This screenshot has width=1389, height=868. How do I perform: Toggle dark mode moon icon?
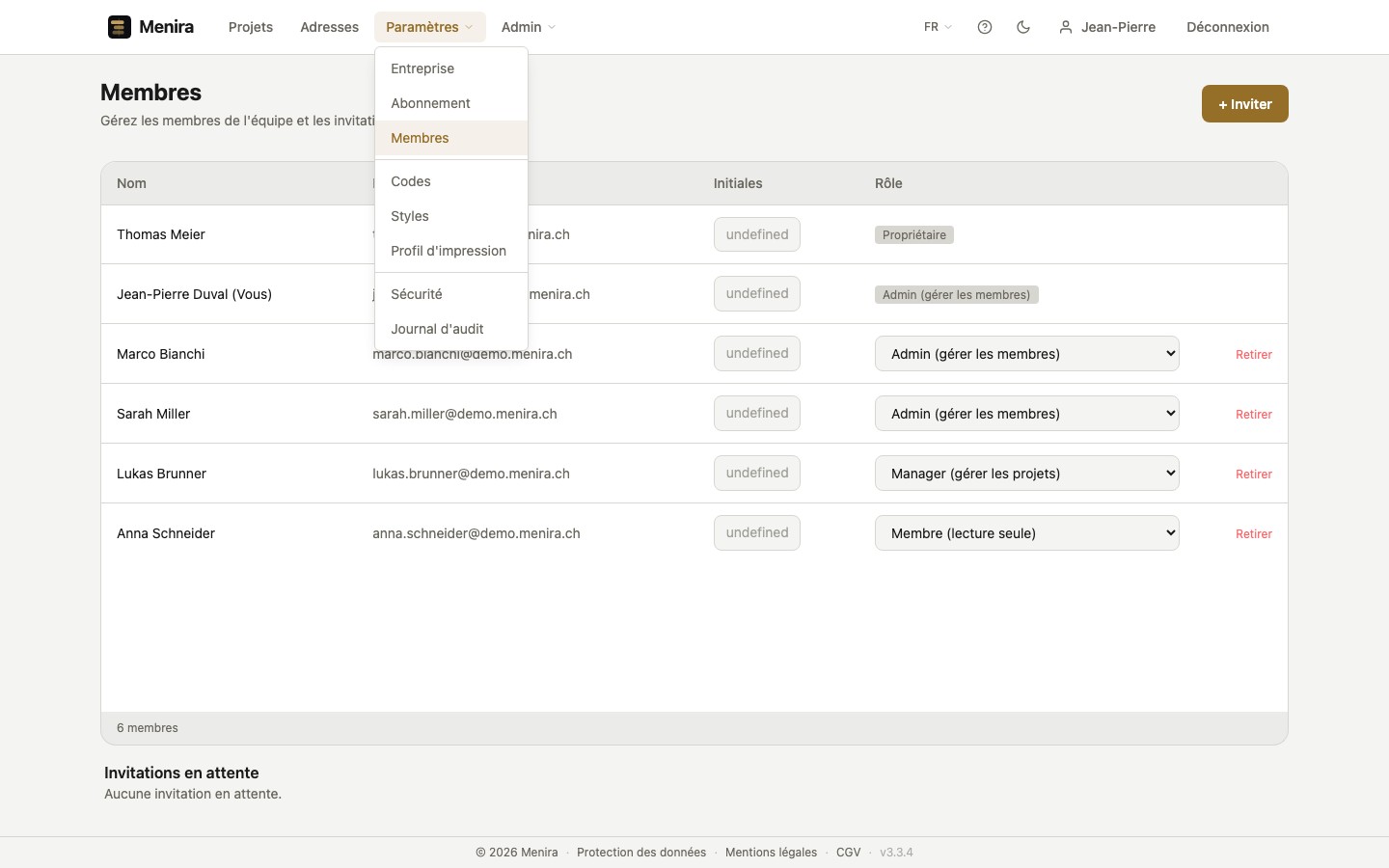click(1023, 27)
